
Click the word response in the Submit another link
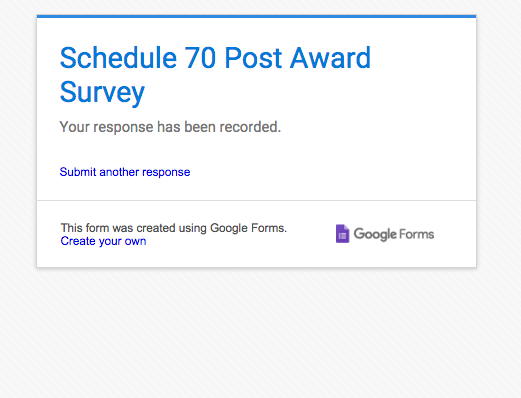pyautogui.click(x=166, y=173)
